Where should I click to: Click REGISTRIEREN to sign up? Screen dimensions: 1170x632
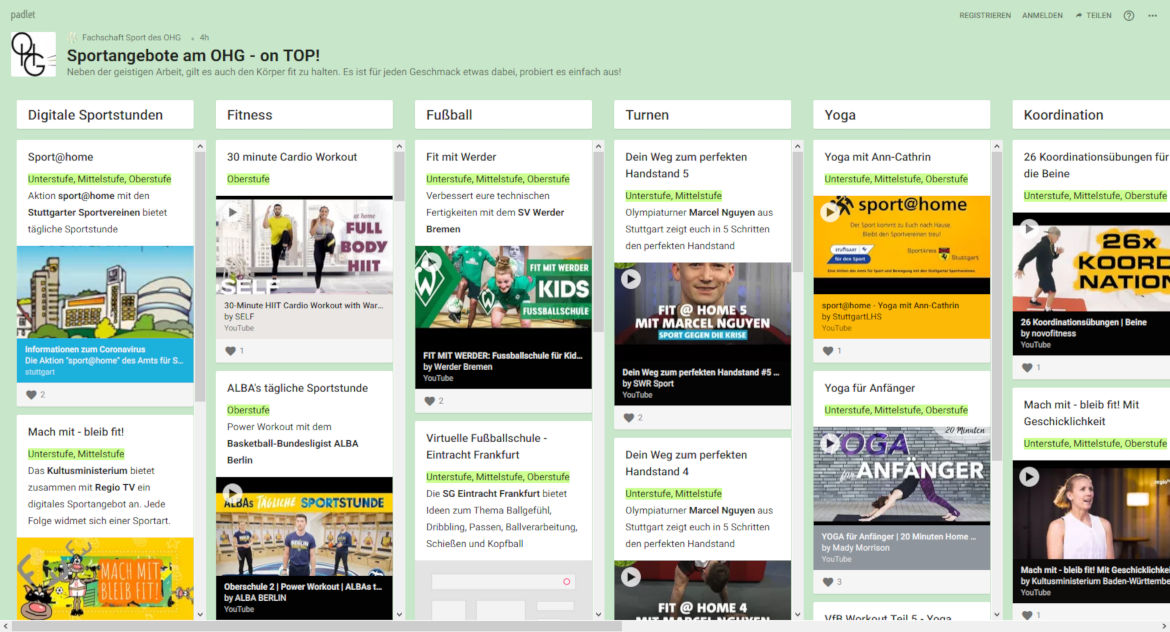[985, 16]
